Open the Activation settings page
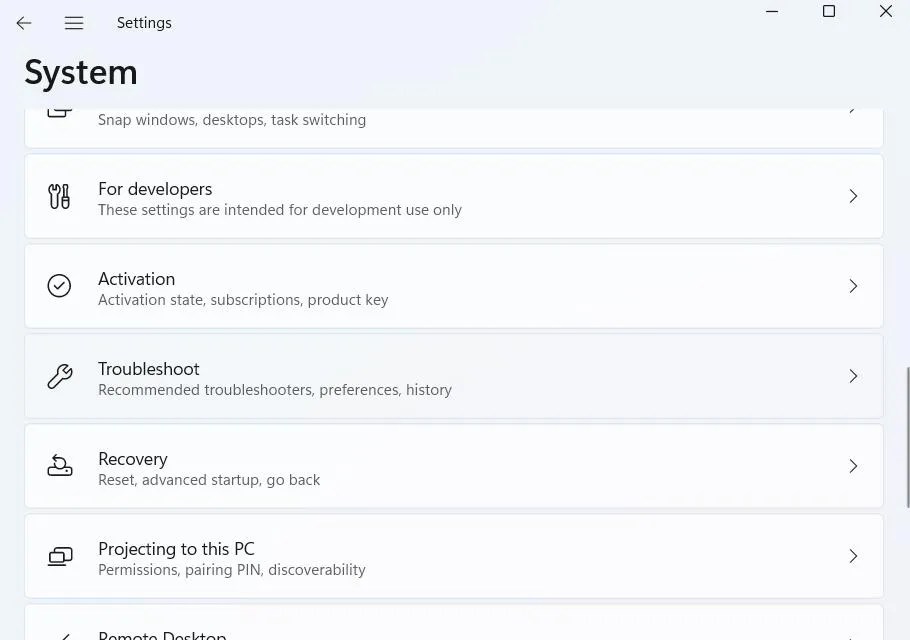This screenshot has width=910, height=640. (x=454, y=286)
